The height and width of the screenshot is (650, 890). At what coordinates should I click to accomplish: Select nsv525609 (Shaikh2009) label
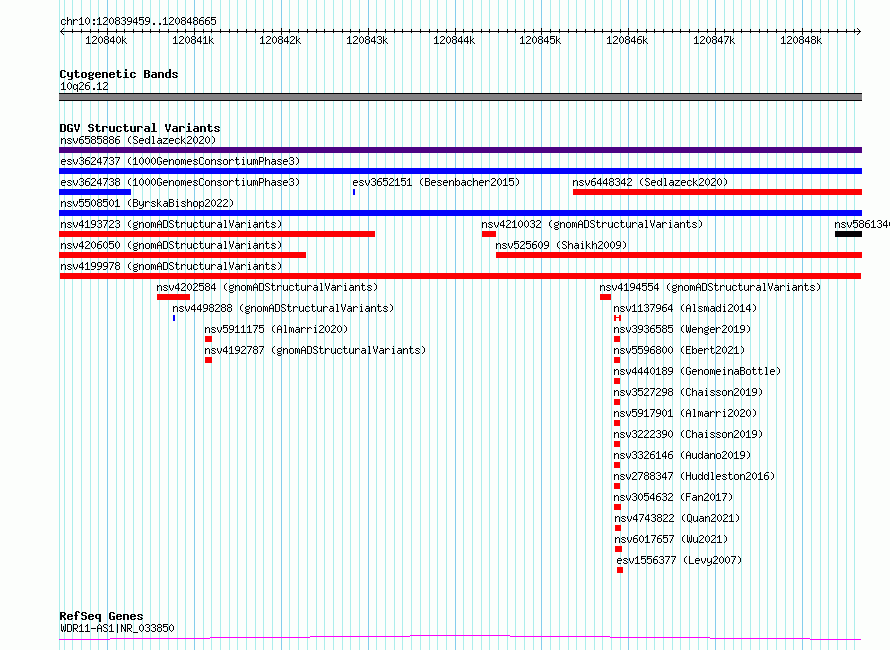click(x=561, y=245)
